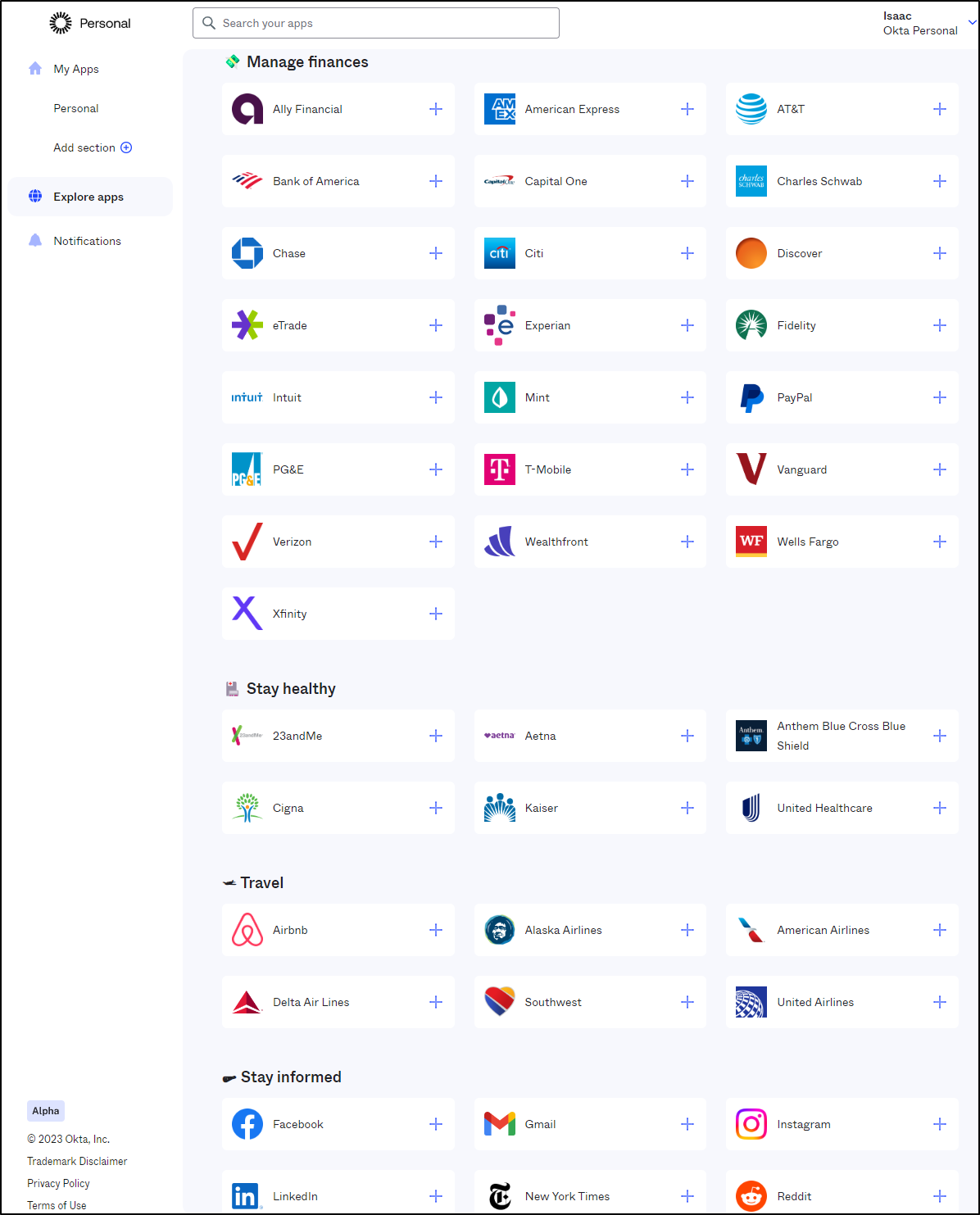Click the Citi logo icon
Viewport: 980px width, 1215px height.
[x=500, y=253]
